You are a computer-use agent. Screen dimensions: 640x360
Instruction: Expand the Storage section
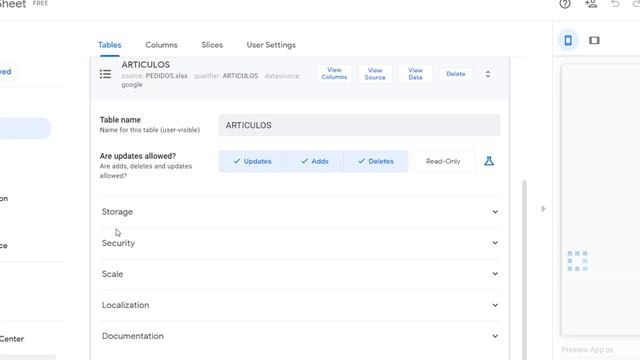pyautogui.click(x=300, y=212)
